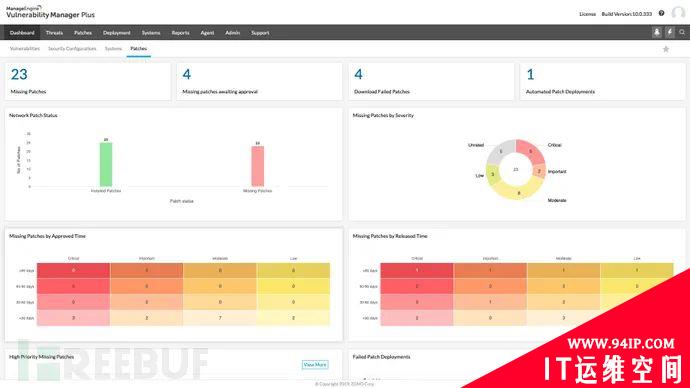The image size is (690, 388).
Task: Switch to the Security Configurations tab
Action: 72,48
